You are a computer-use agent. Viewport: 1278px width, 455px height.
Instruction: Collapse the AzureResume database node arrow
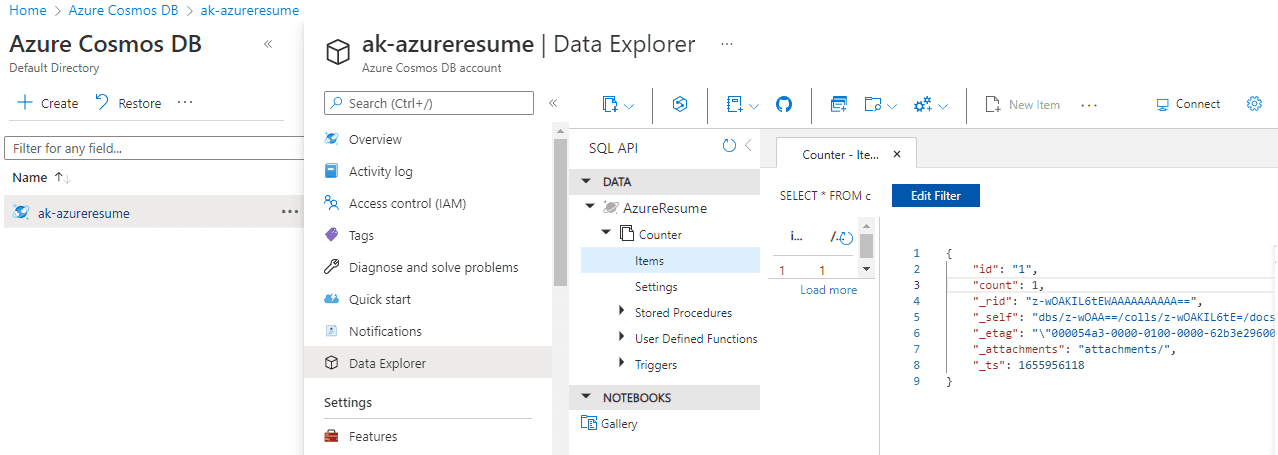tap(590, 208)
